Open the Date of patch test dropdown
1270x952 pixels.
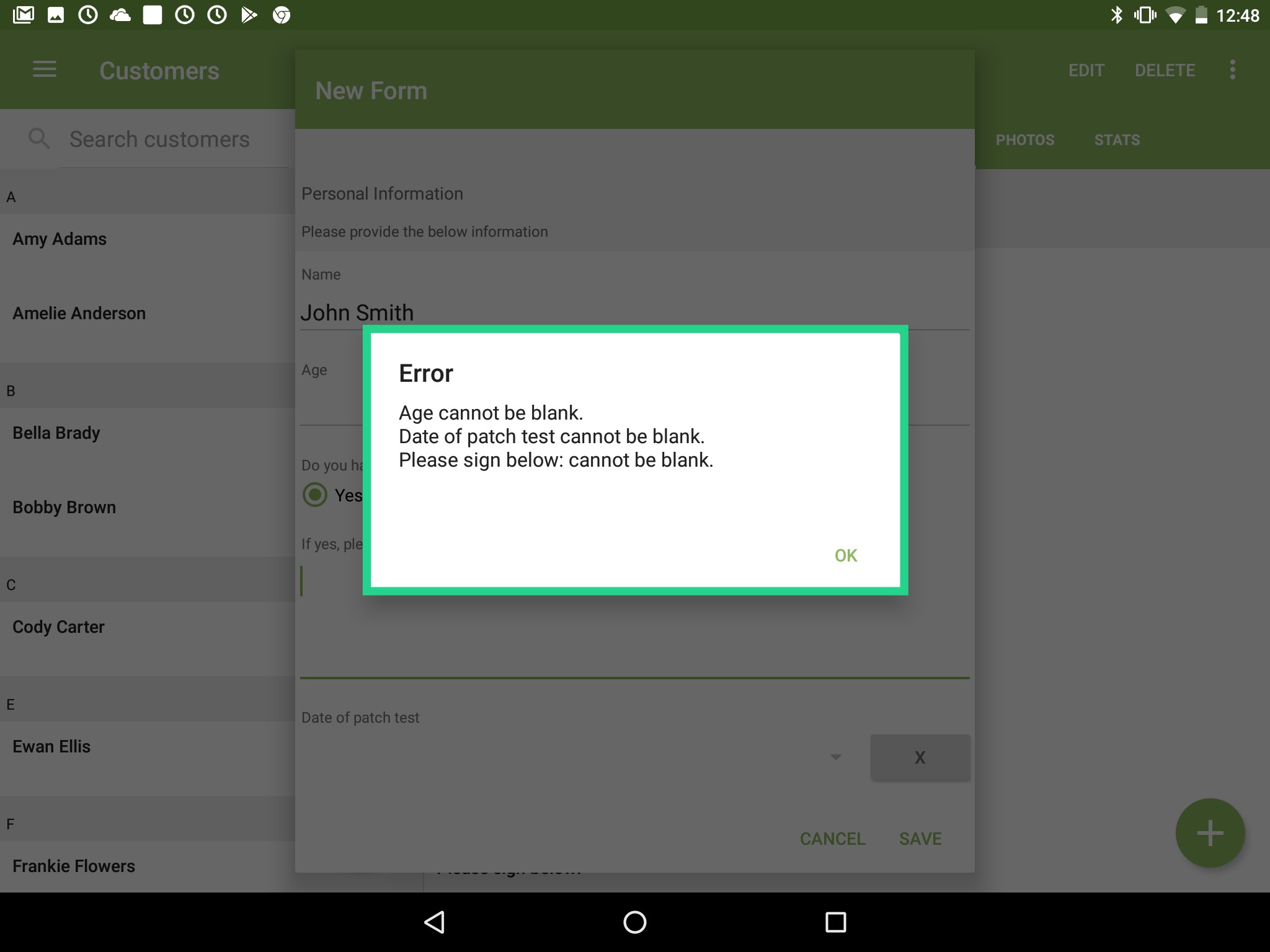coord(834,757)
